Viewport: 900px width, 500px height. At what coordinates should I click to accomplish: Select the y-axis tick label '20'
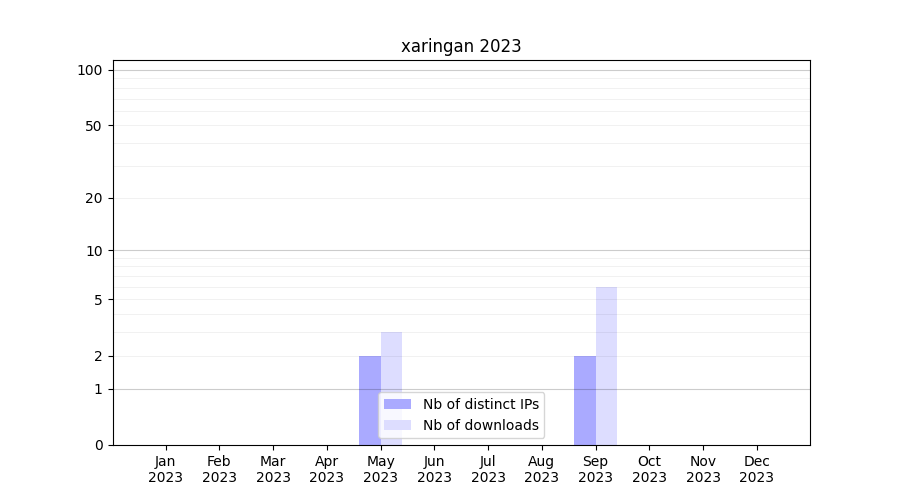(x=94, y=198)
